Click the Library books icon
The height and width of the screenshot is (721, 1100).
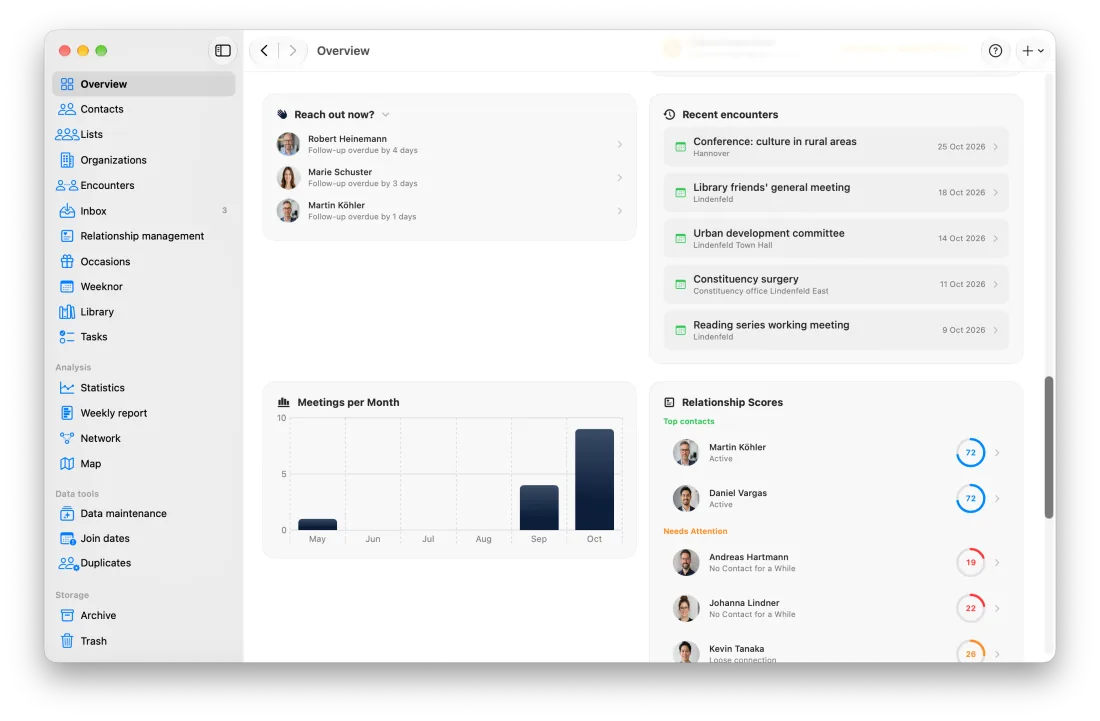pos(67,311)
